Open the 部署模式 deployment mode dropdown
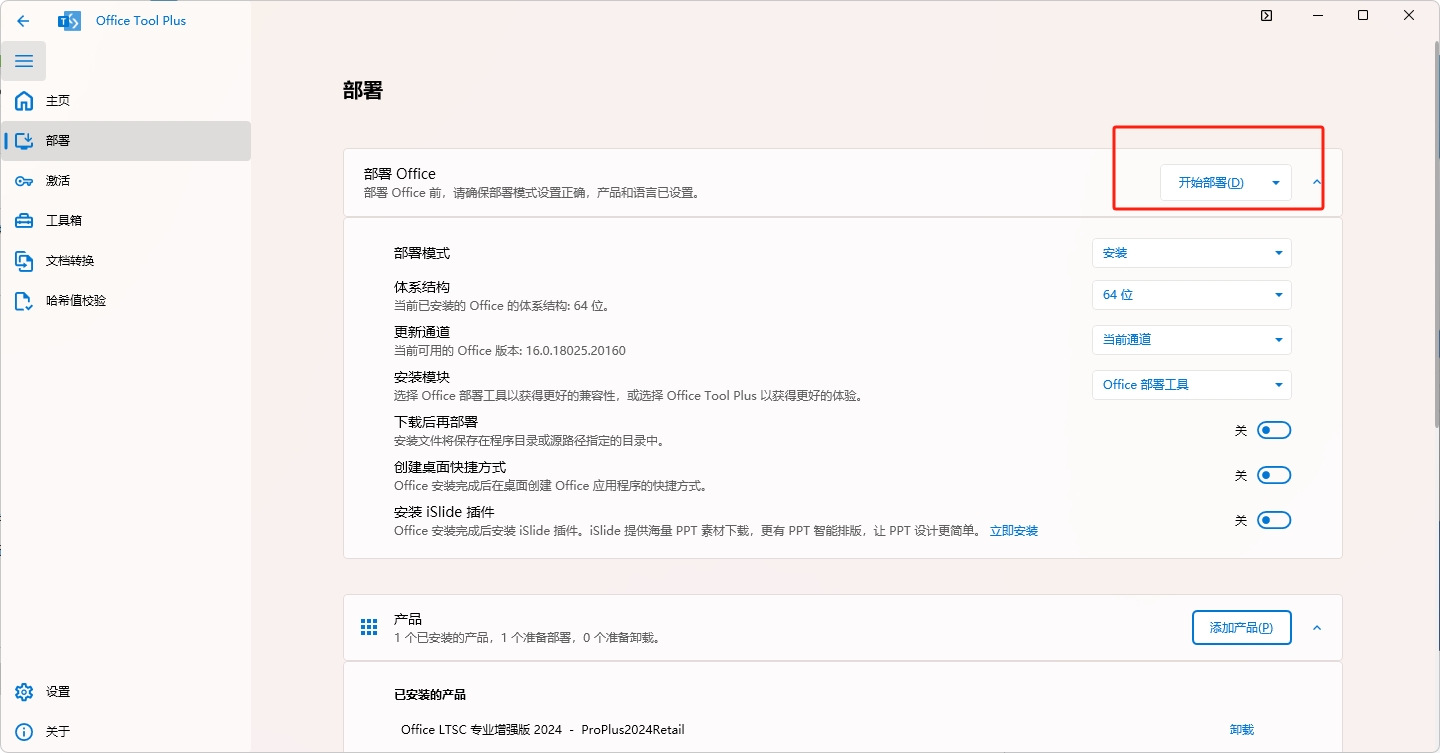 (x=1190, y=252)
